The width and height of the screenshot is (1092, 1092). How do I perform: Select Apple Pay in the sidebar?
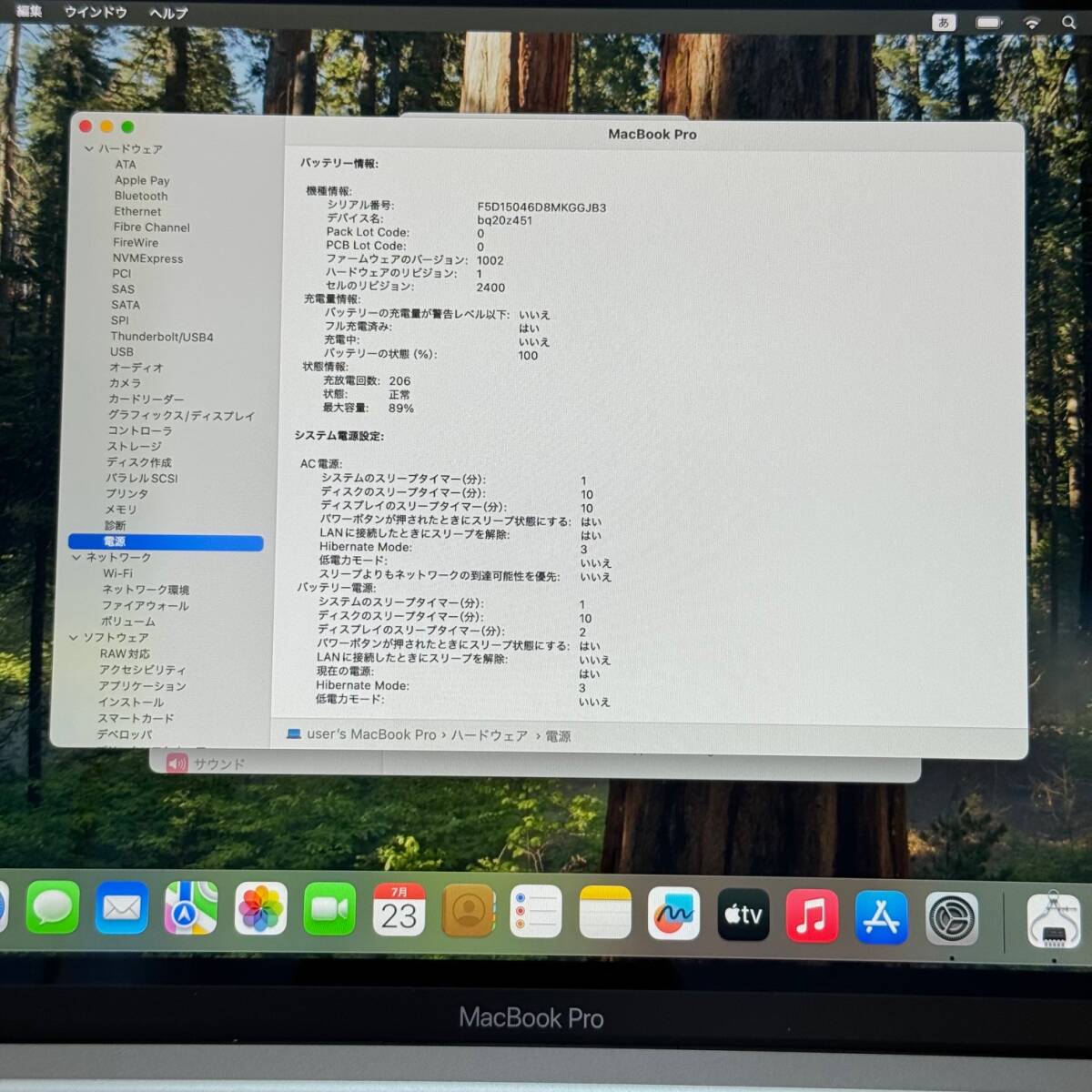[x=142, y=180]
